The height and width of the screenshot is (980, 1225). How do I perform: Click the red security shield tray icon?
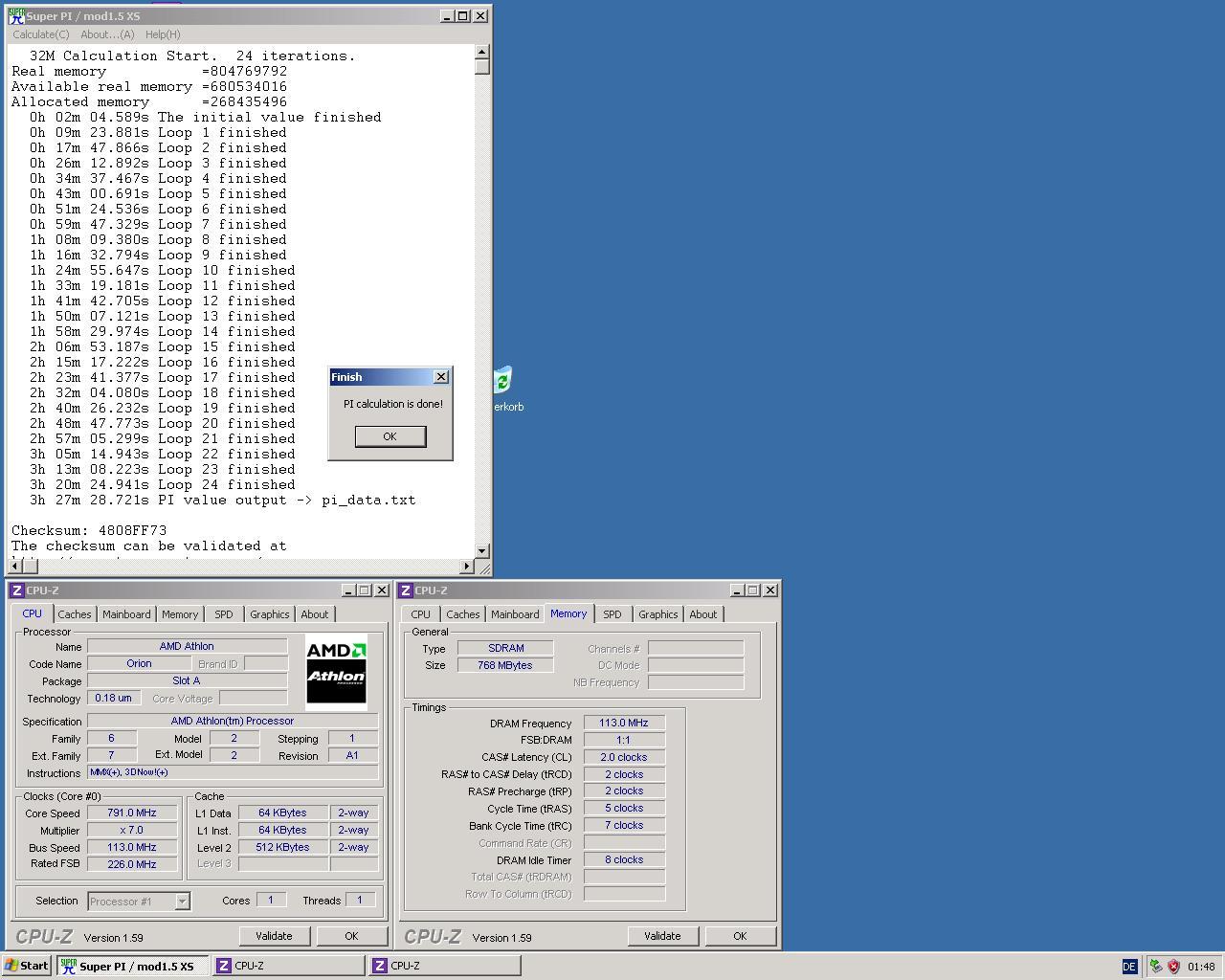(1173, 967)
